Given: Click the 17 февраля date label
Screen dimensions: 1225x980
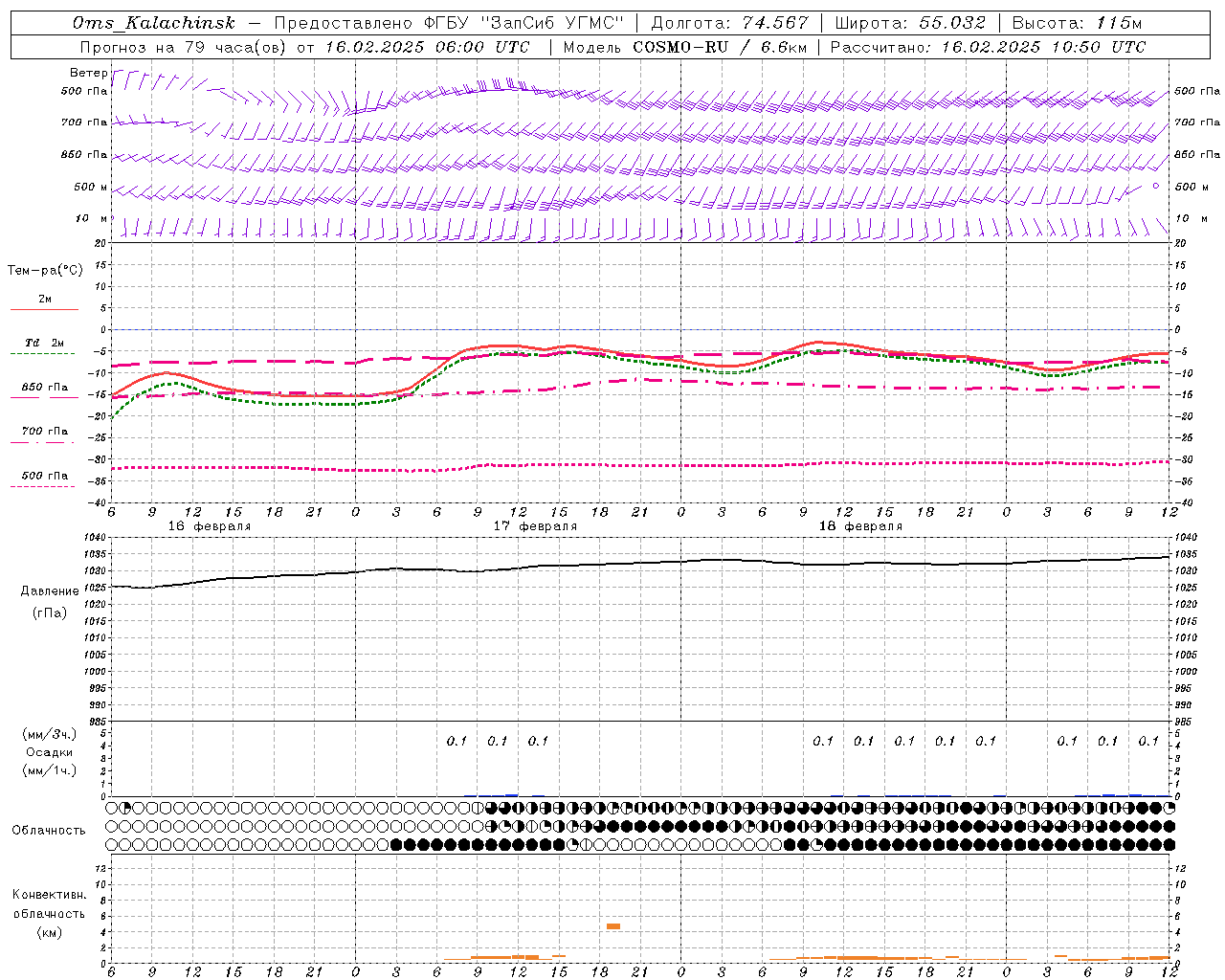Looking at the screenshot, I should 535,526.
